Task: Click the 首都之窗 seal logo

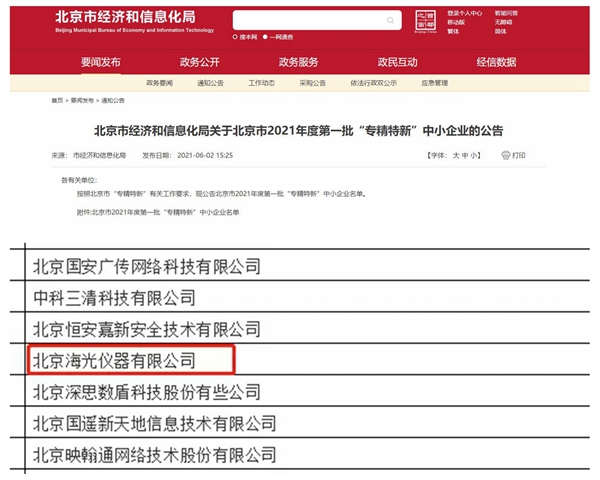Action: [x=426, y=21]
